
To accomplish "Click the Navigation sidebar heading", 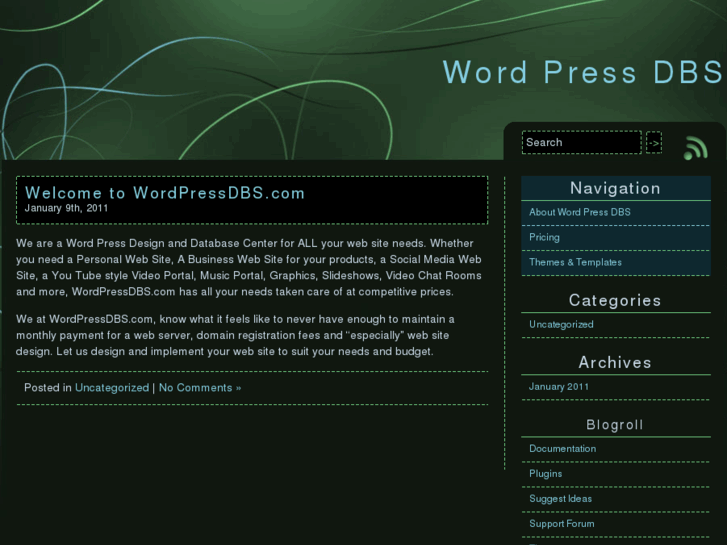I will tap(615, 188).
